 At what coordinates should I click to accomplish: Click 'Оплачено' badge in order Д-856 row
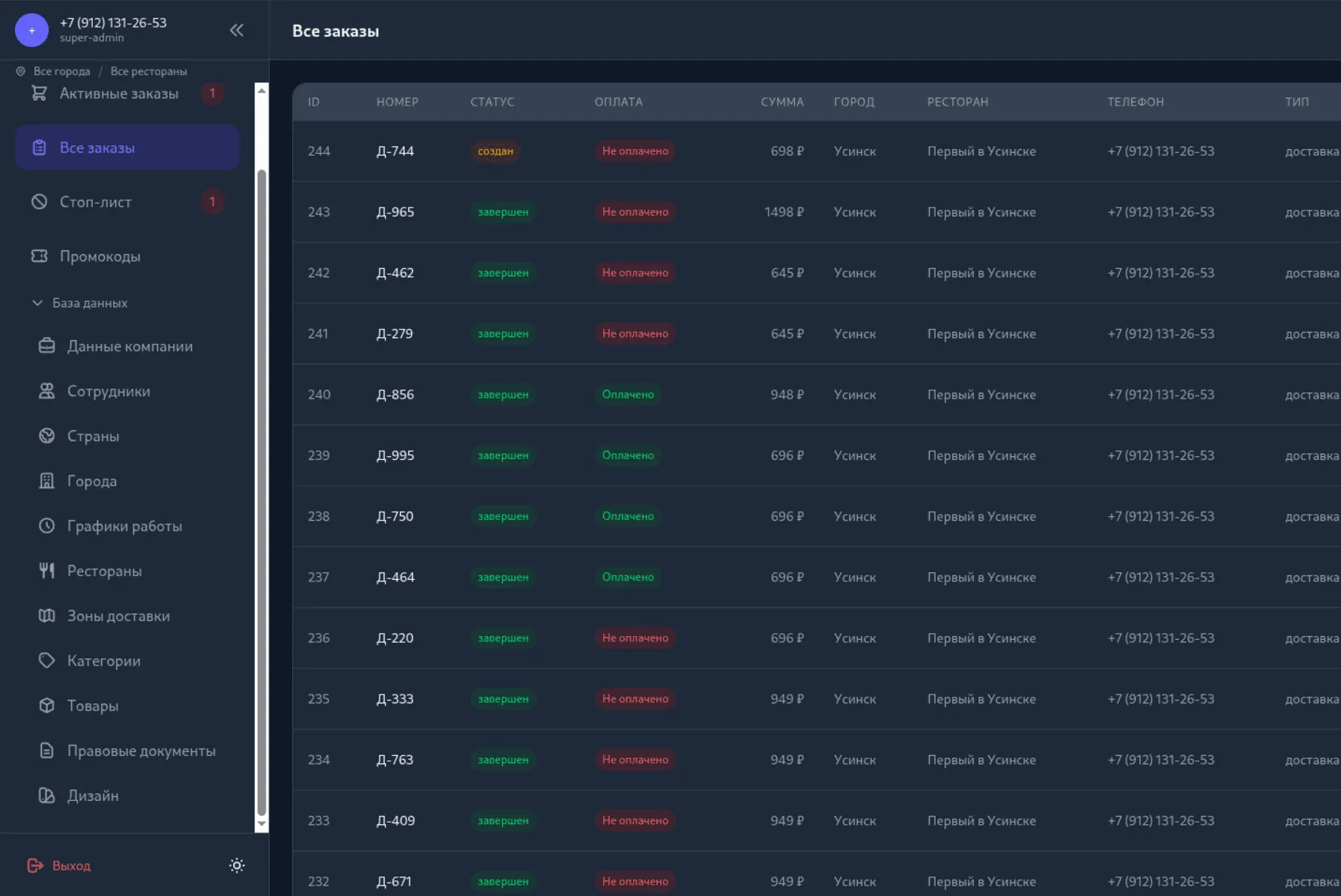tap(628, 395)
